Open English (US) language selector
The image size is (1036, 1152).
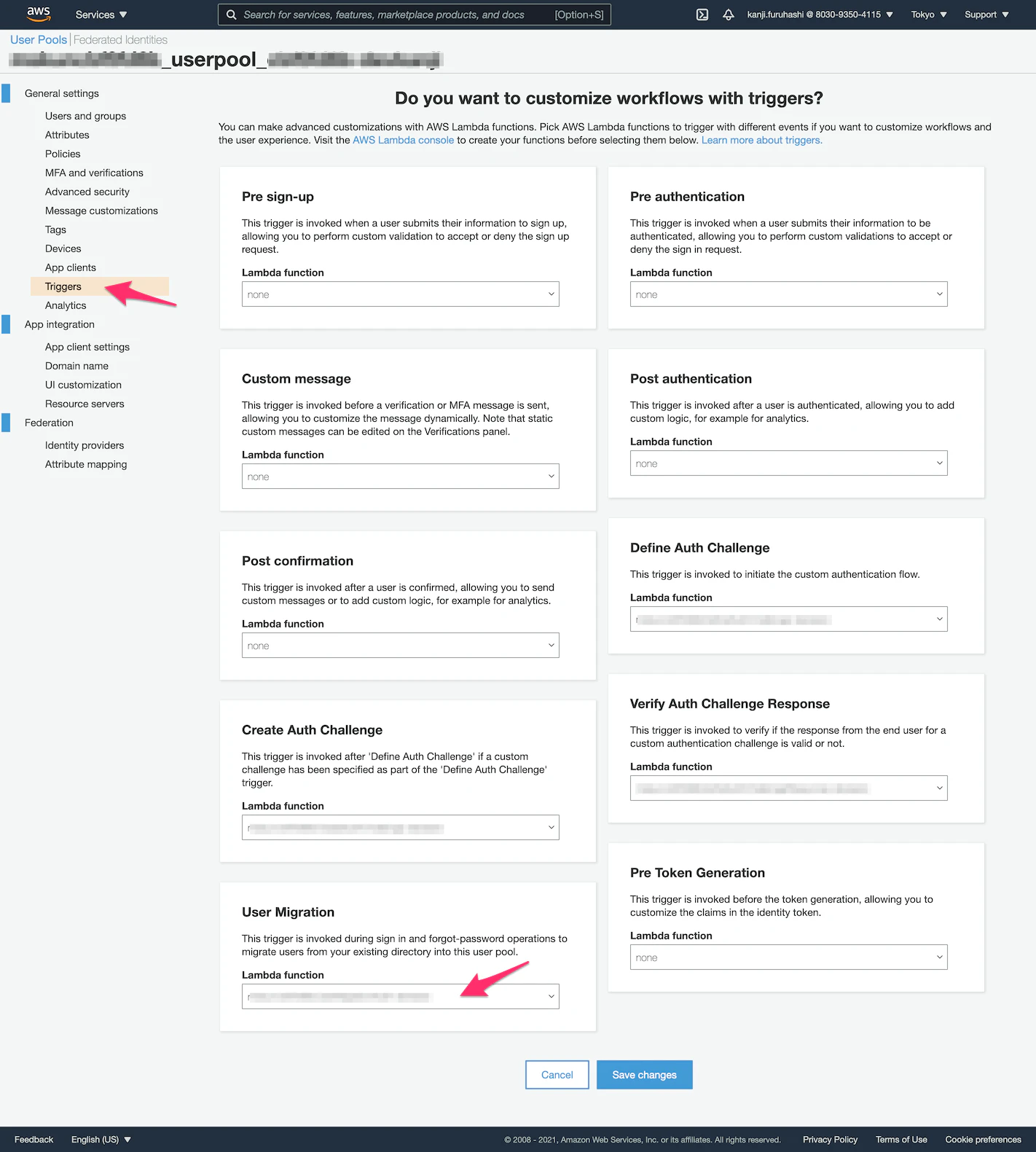101,1140
